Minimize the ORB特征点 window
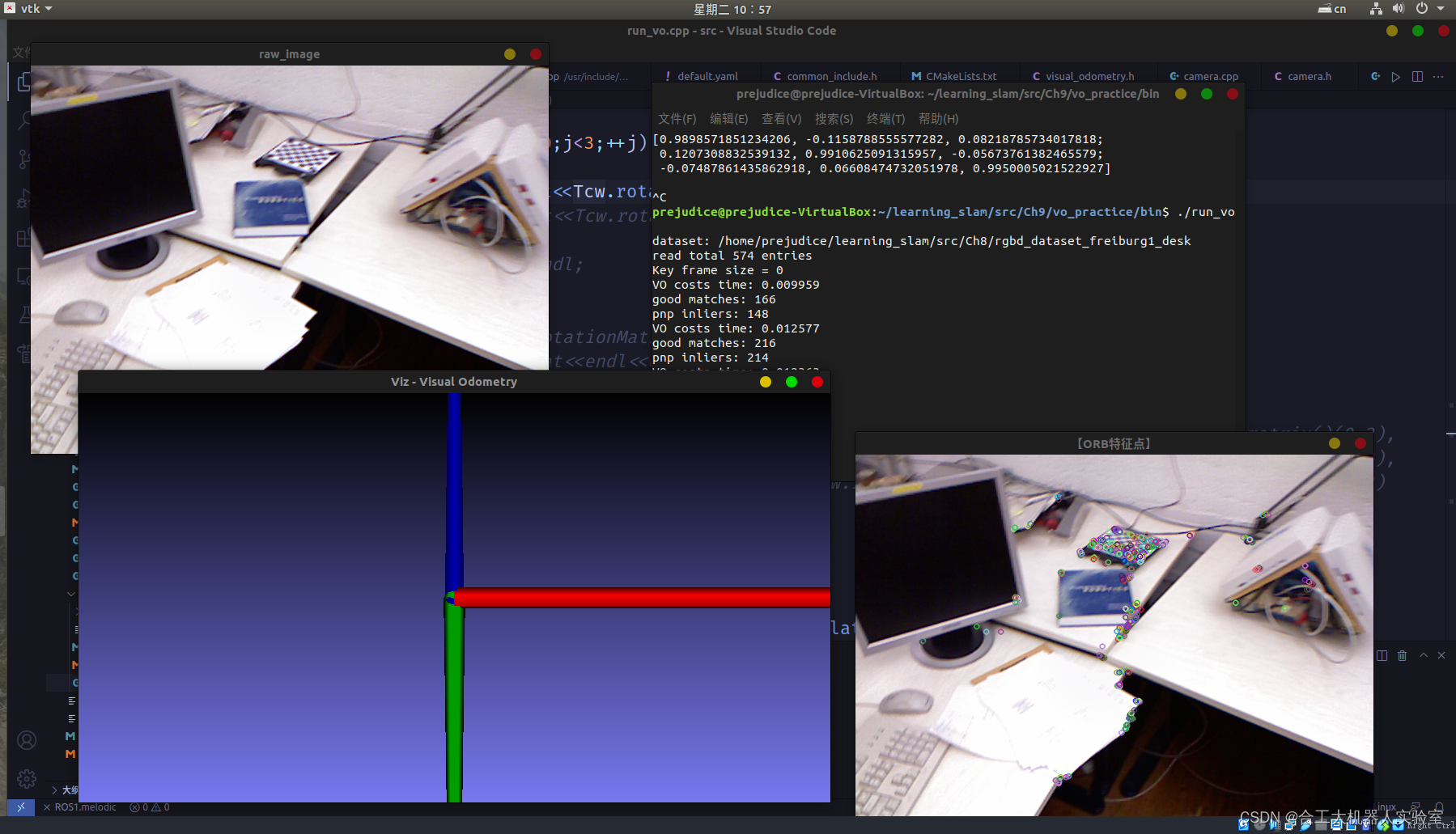 coord(1335,443)
